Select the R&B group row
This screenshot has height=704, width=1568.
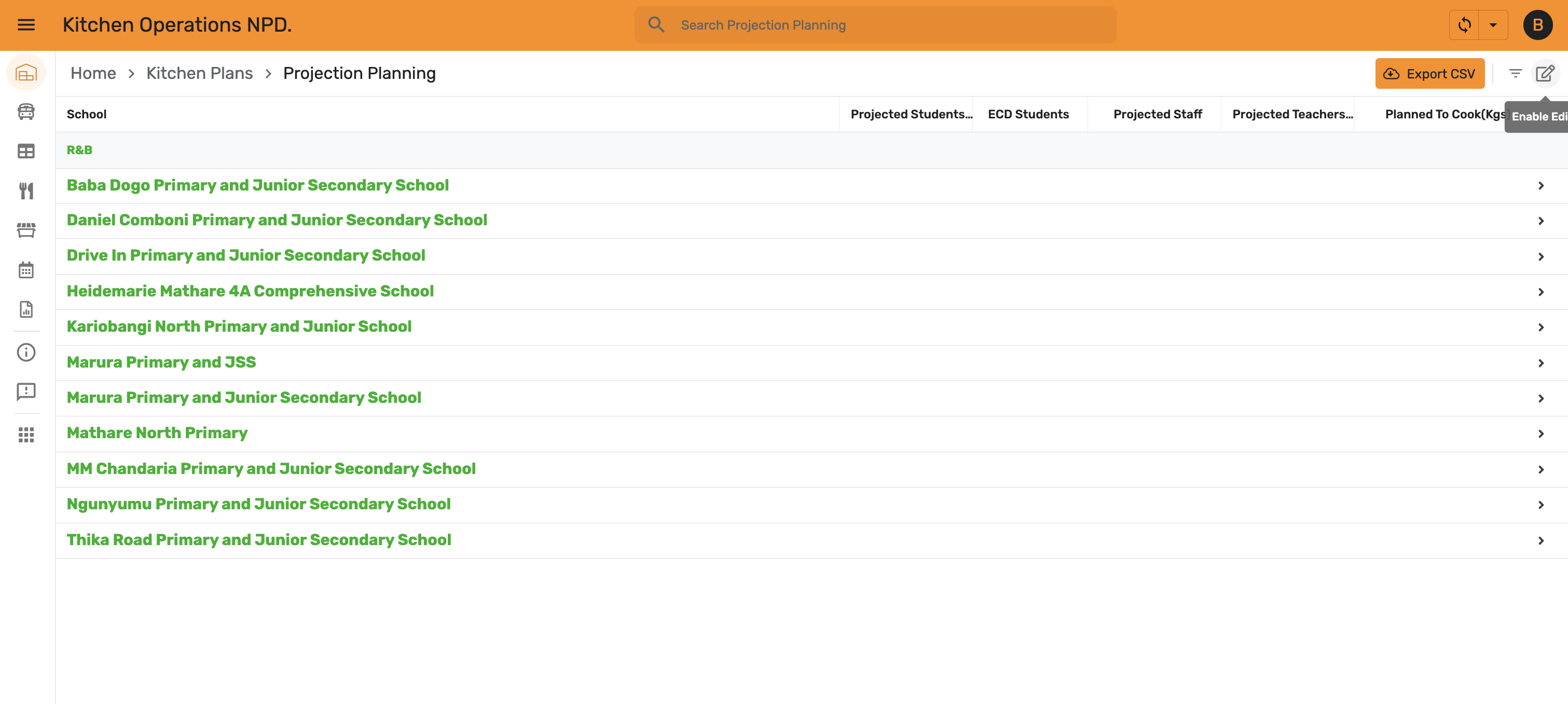(x=811, y=151)
